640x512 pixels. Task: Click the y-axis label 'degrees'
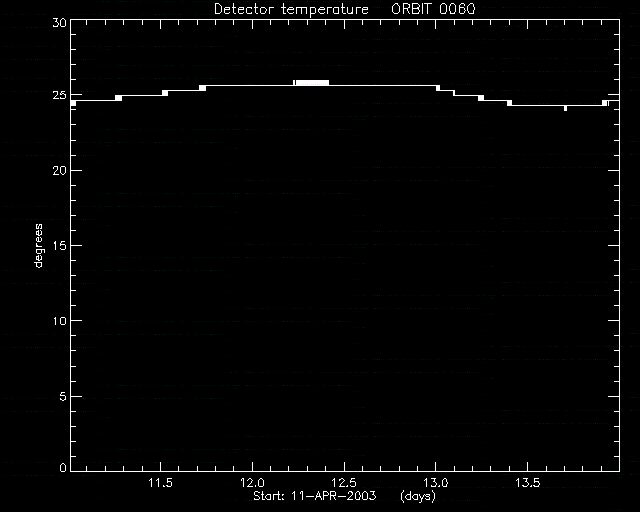(38, 246)
